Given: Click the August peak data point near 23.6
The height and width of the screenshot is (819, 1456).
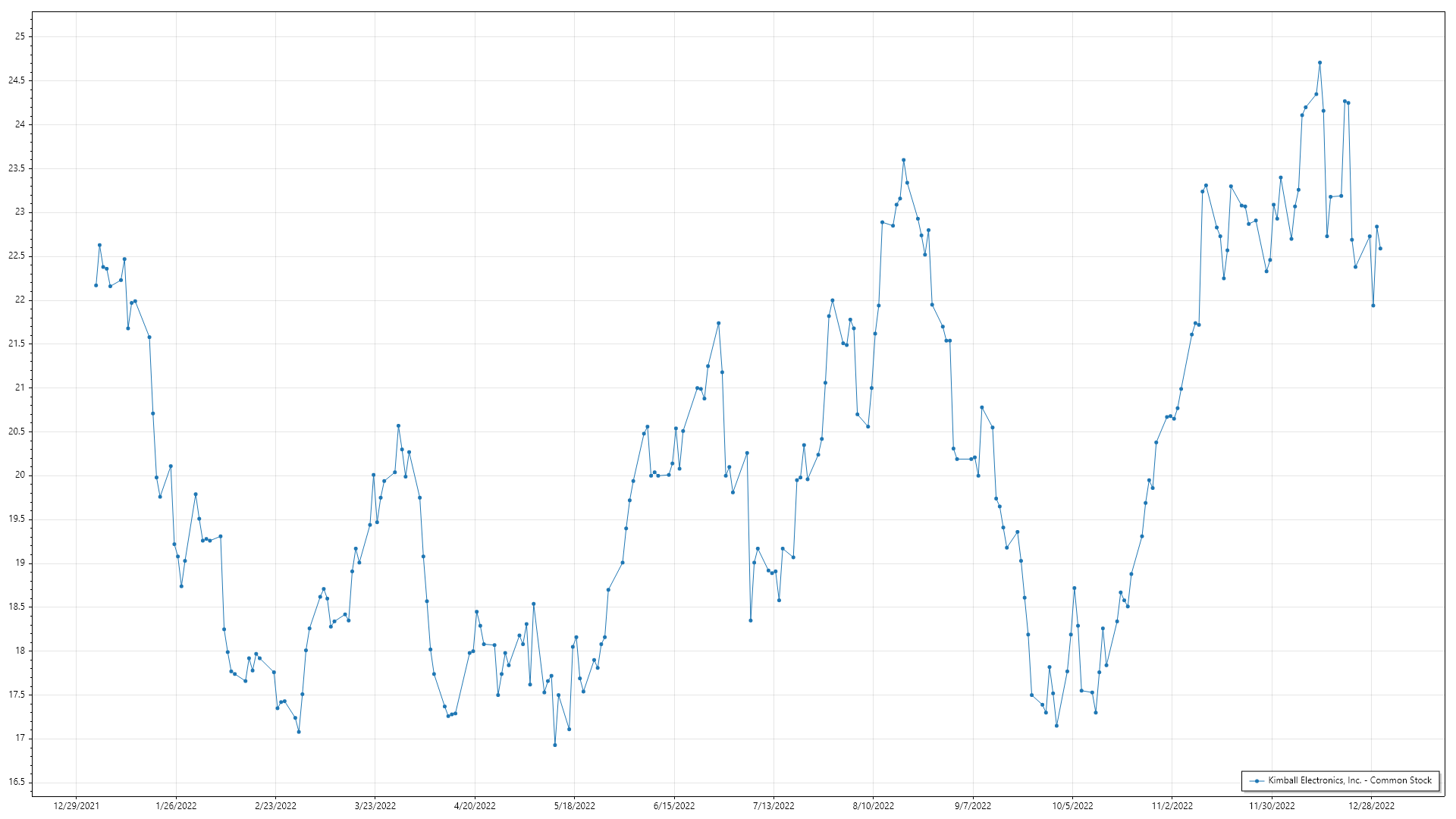Looking at the screenshot, I should tap(903, 160).
